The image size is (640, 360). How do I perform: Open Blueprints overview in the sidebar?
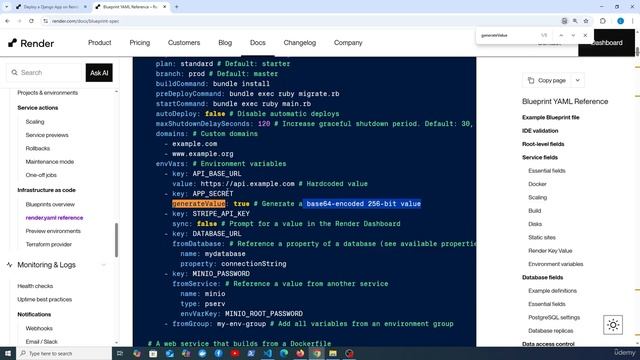click(50, 204)
